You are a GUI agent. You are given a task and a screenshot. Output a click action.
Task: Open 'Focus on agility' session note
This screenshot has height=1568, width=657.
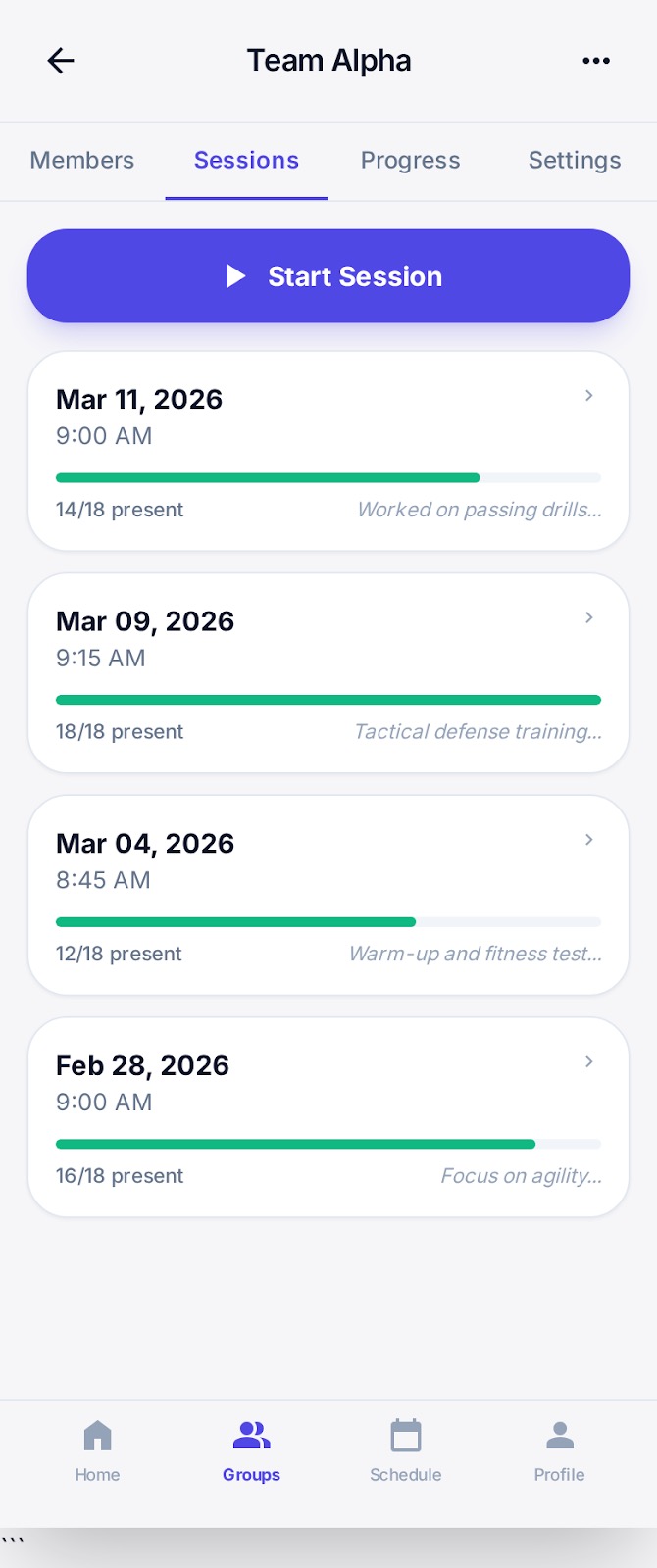521,1176
